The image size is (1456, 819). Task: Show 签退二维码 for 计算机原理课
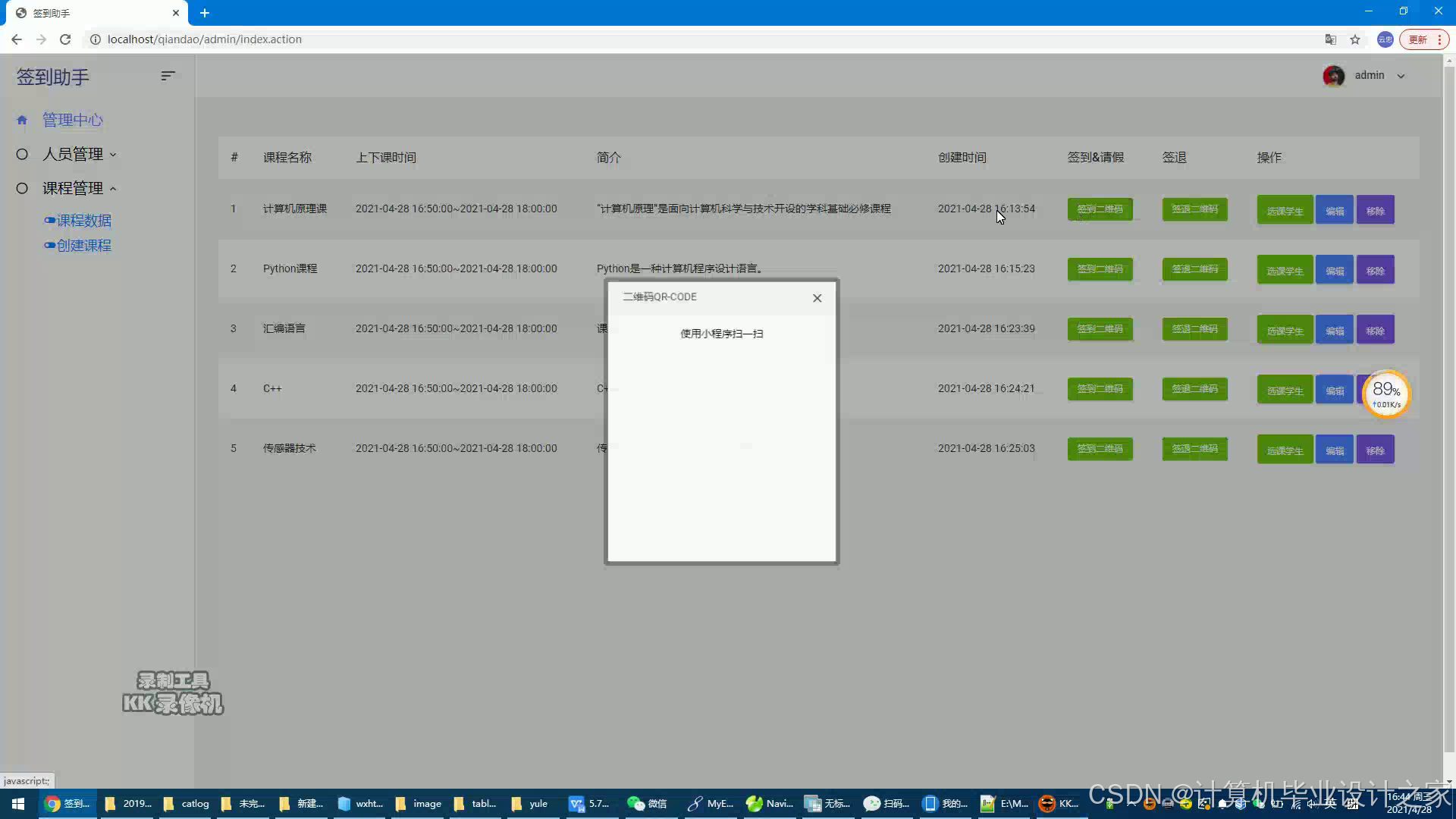click(x=1195, y=209)
